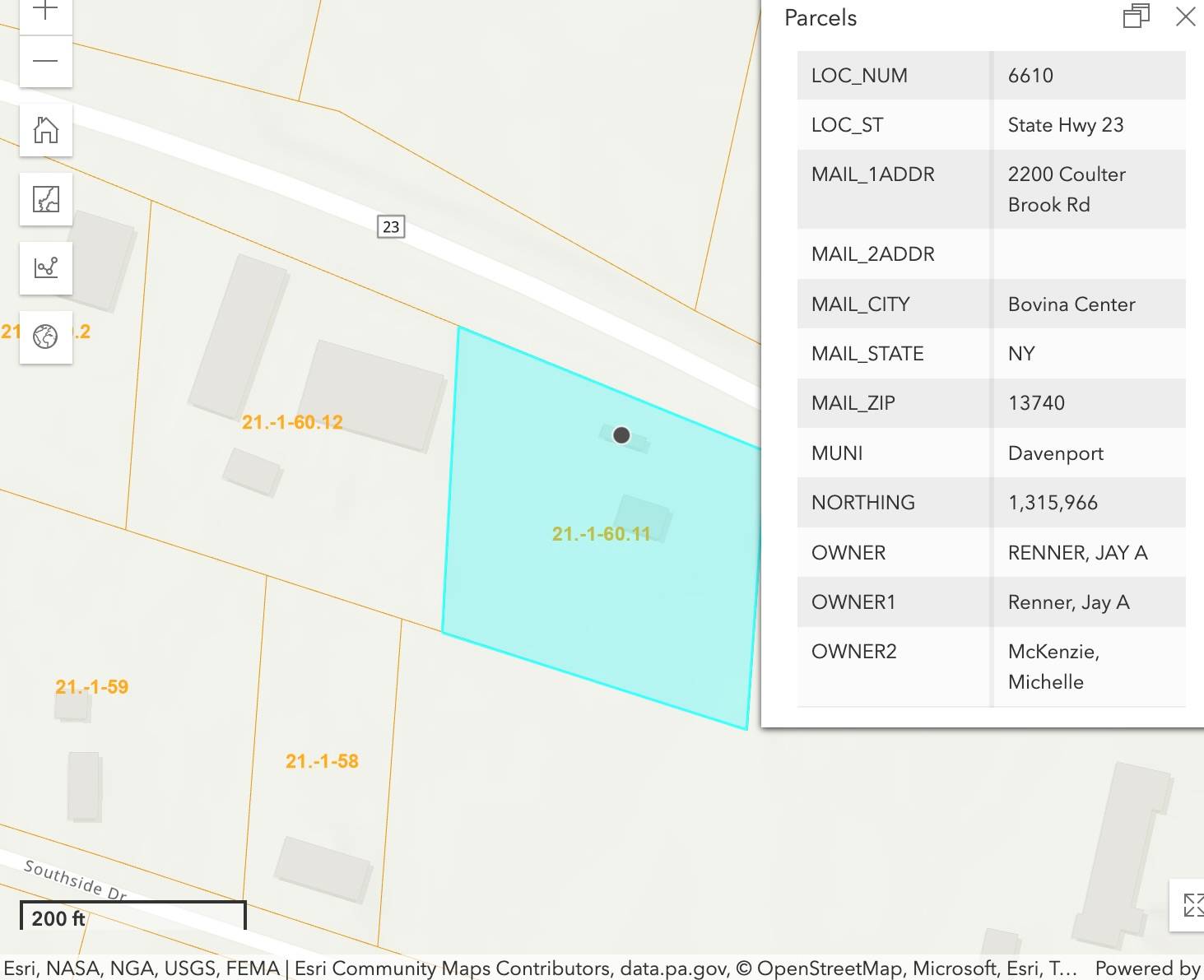Click the zoom out minus icon
Screen dimensions: 1204x980
click(45, 61)
